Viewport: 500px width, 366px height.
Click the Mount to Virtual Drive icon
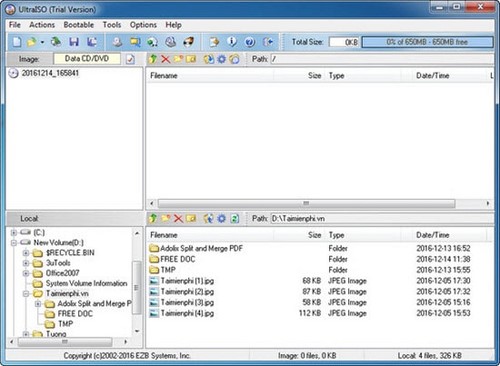click(171, 42)
